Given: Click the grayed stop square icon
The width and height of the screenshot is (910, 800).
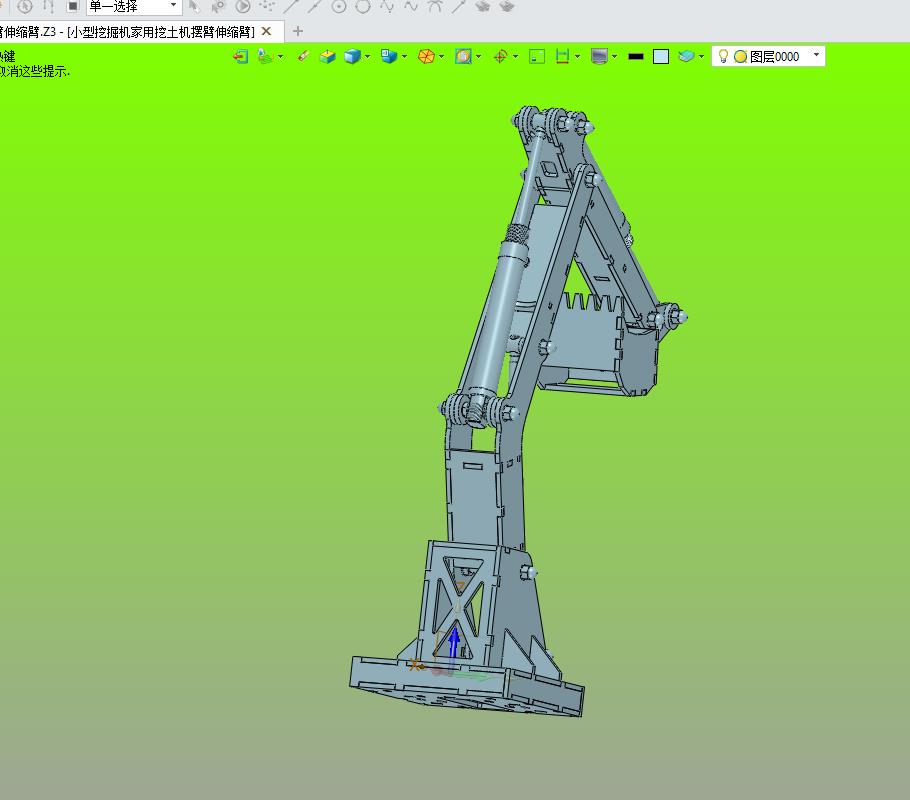Looking at the screenshot, I should 73,6.
